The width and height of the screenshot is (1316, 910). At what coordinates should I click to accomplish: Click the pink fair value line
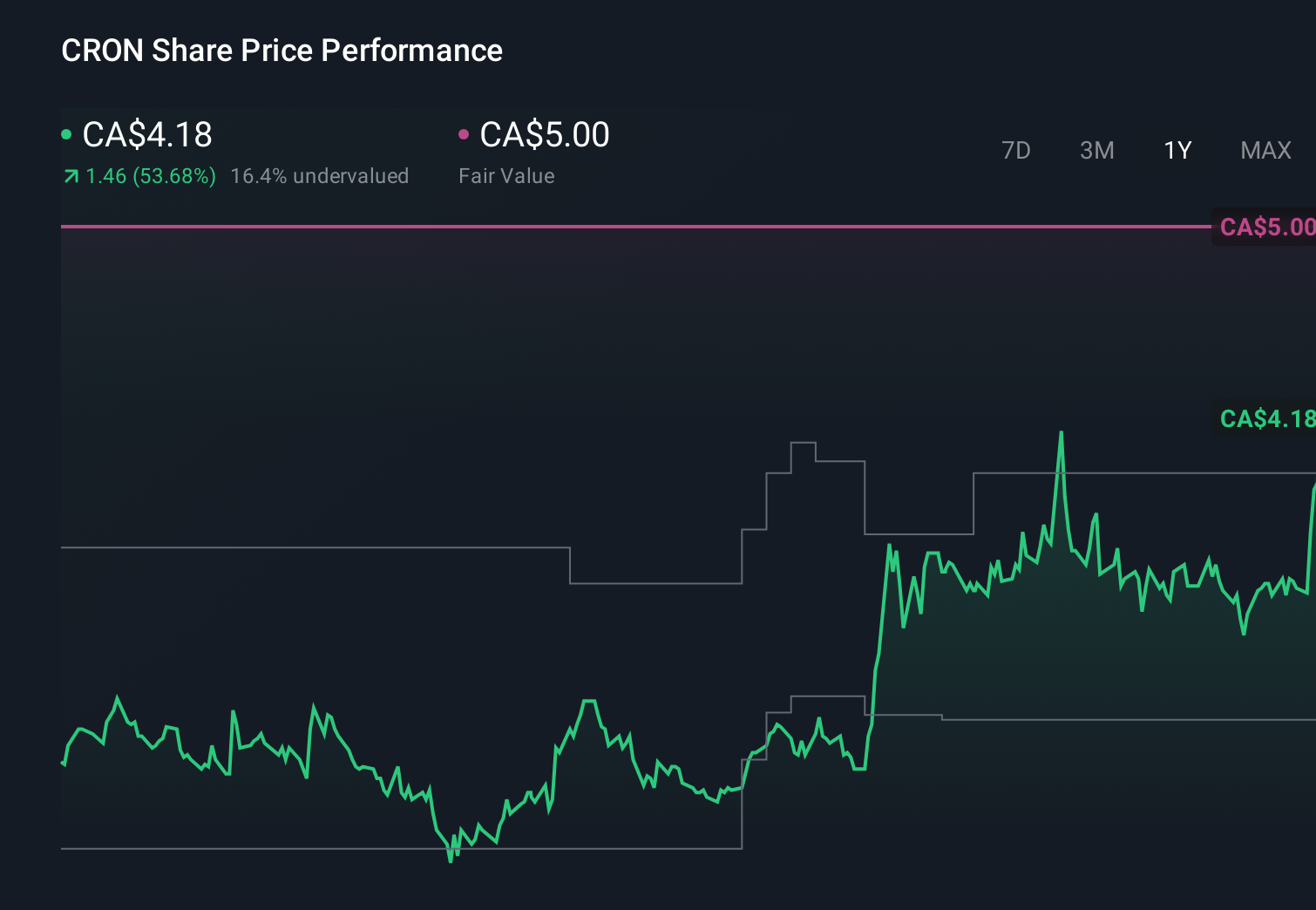[x=610, y=227]
